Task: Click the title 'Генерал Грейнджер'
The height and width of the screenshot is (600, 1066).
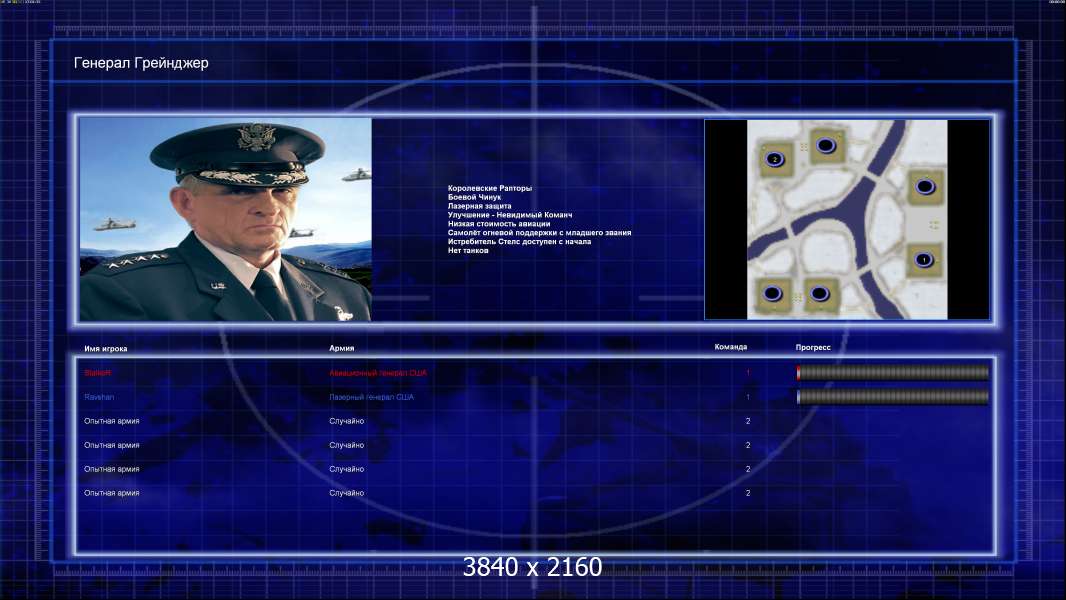Action: [141, 63]
